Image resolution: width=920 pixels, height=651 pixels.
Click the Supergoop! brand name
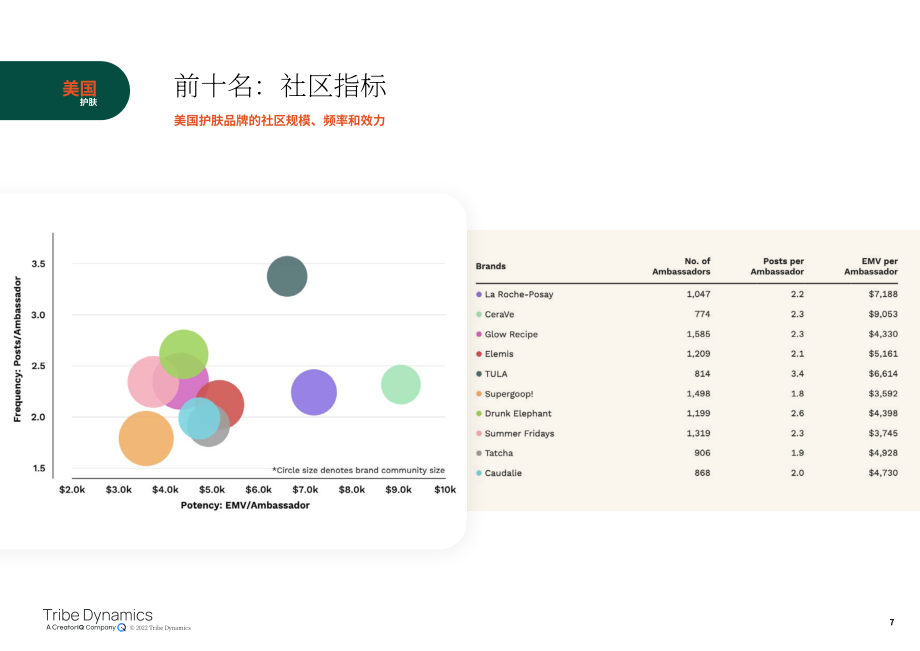(x=509, y=394)
